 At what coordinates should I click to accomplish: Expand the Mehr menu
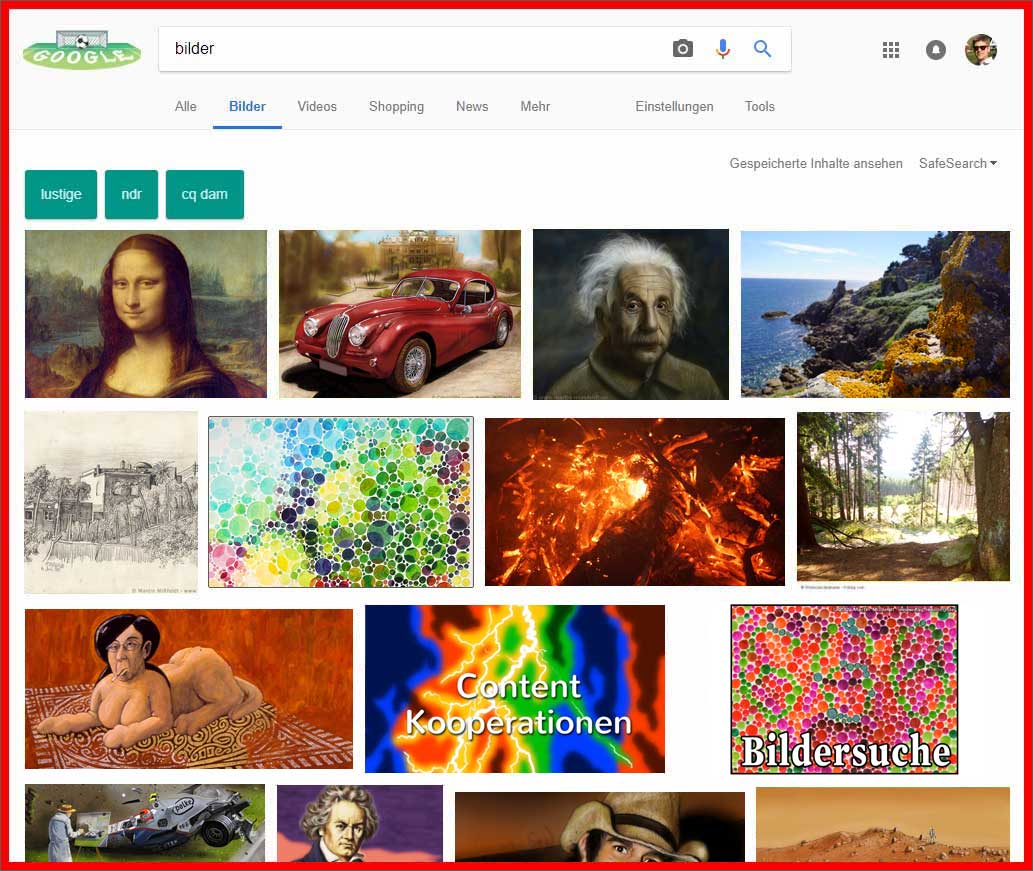[535, 107]
